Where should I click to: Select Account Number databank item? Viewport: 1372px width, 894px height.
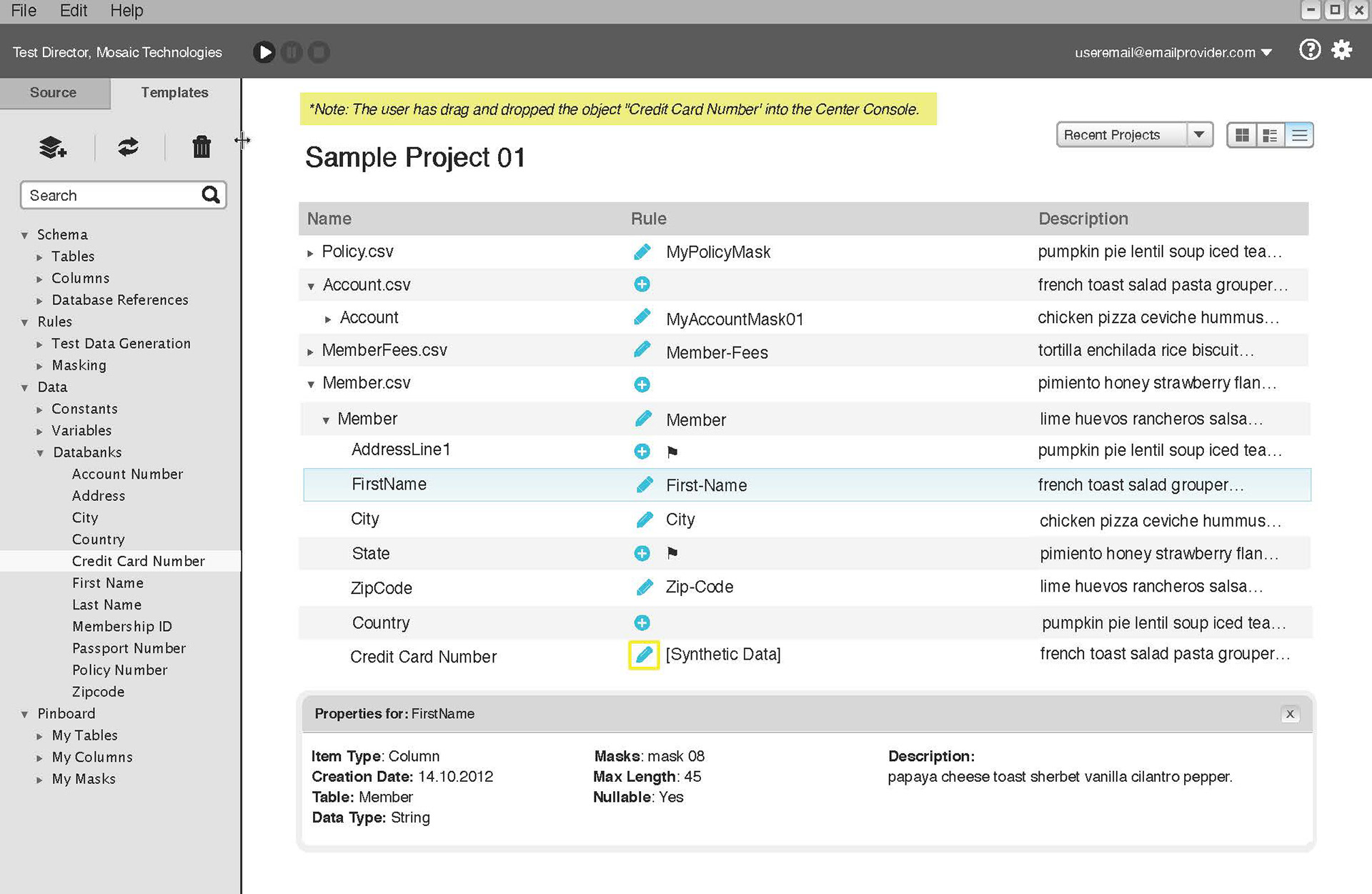(128, 474)
